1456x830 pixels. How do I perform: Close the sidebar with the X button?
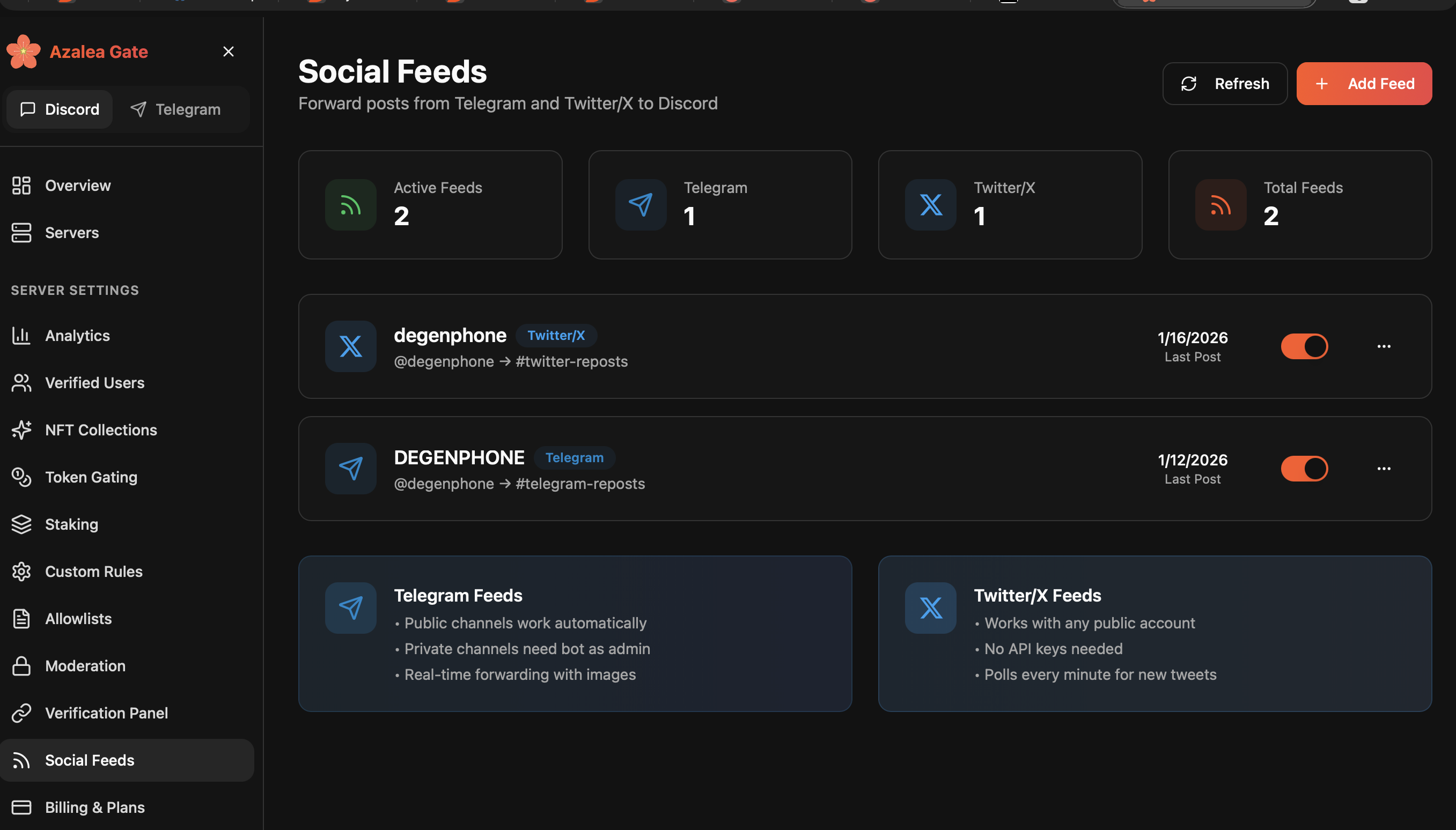pos(228,52)
